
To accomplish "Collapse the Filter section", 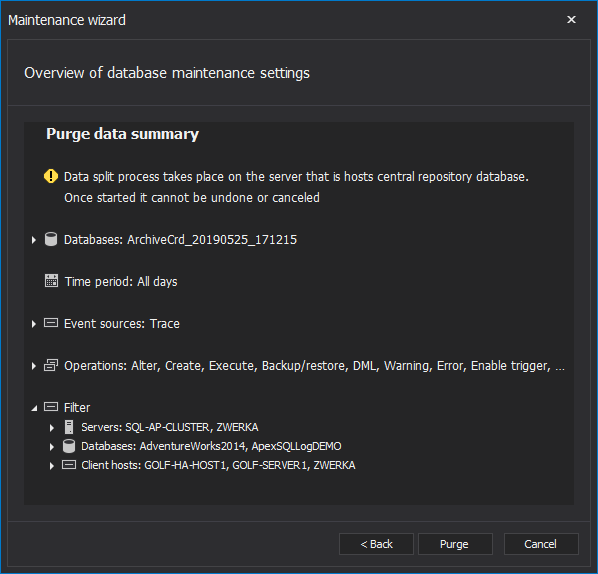I will [x=34, y=408].
